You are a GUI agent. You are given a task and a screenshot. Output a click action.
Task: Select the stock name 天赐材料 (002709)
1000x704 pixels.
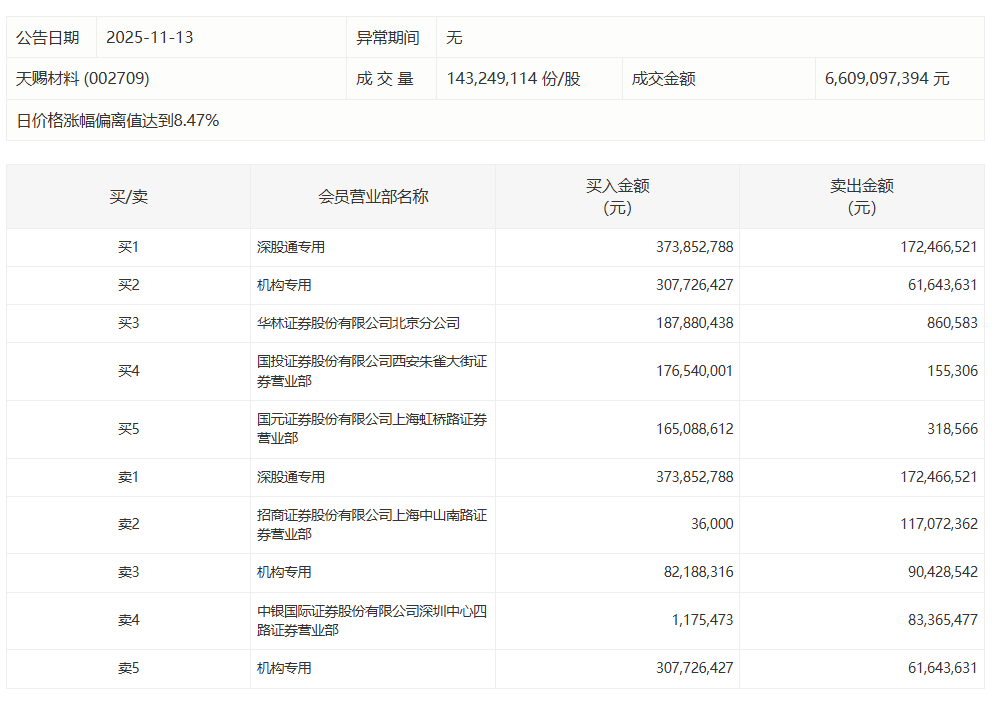tap(82, 78)
